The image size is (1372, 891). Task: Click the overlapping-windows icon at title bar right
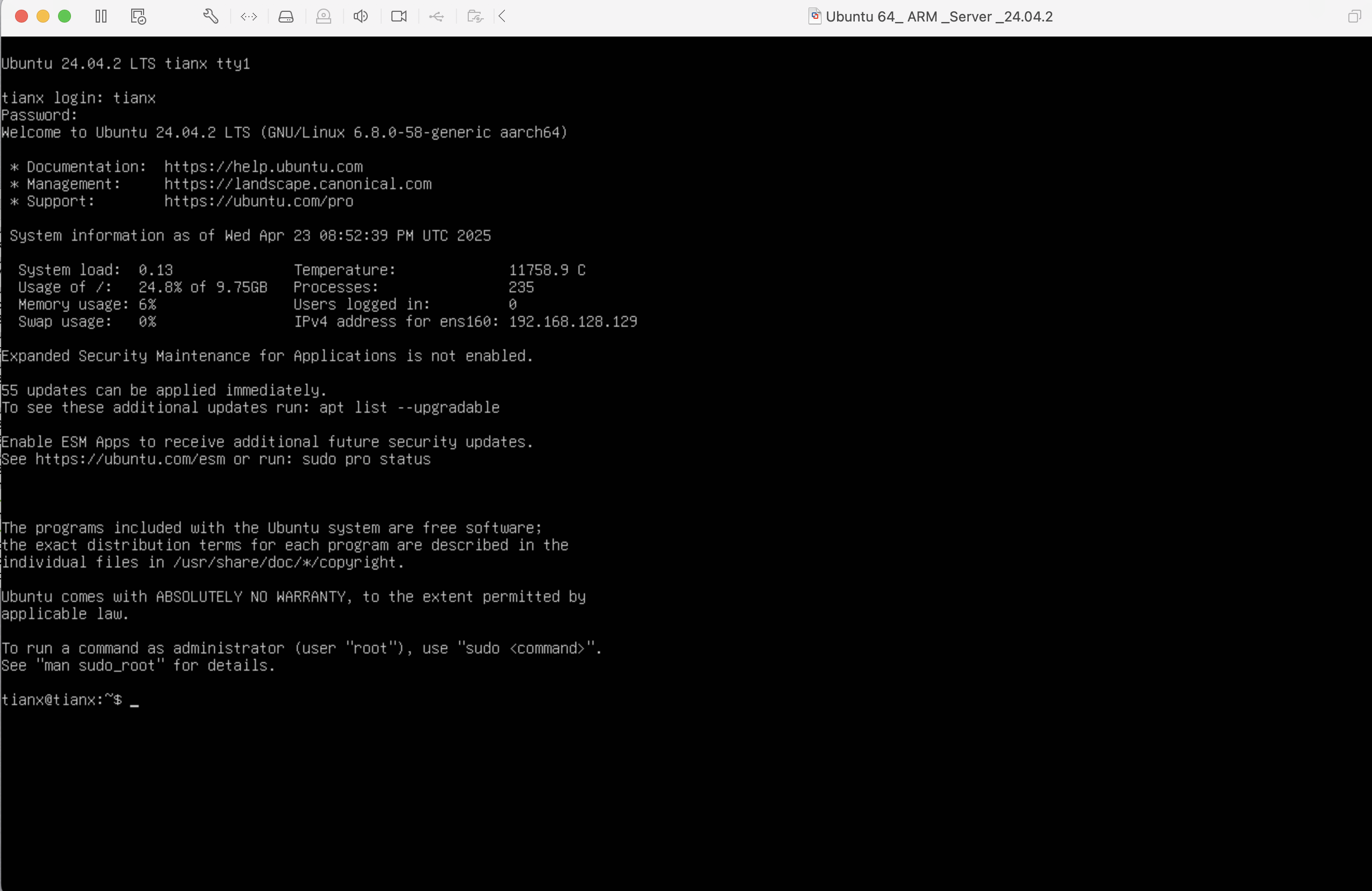pyautogui.click(x=1354, y=16)
